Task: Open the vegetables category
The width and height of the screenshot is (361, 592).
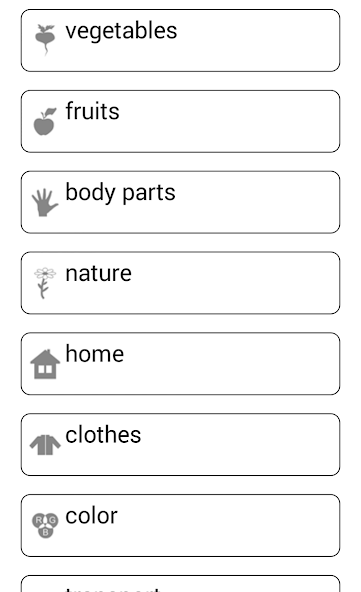Action: point(180,40)
